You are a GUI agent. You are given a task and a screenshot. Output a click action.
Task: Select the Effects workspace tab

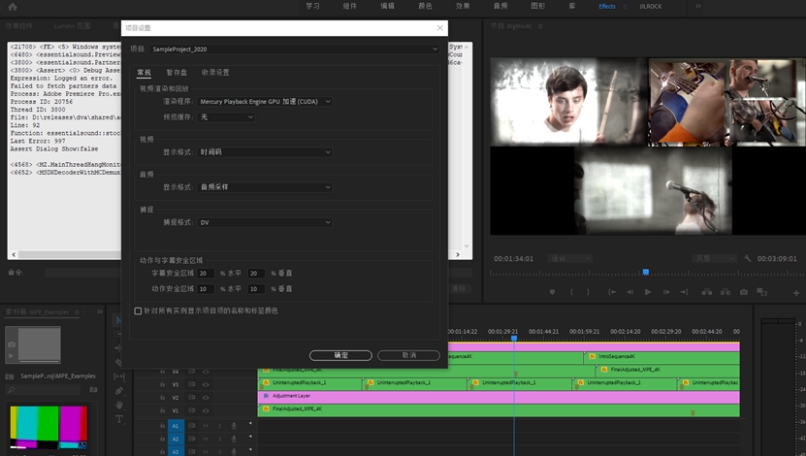[x=607, y=6]
